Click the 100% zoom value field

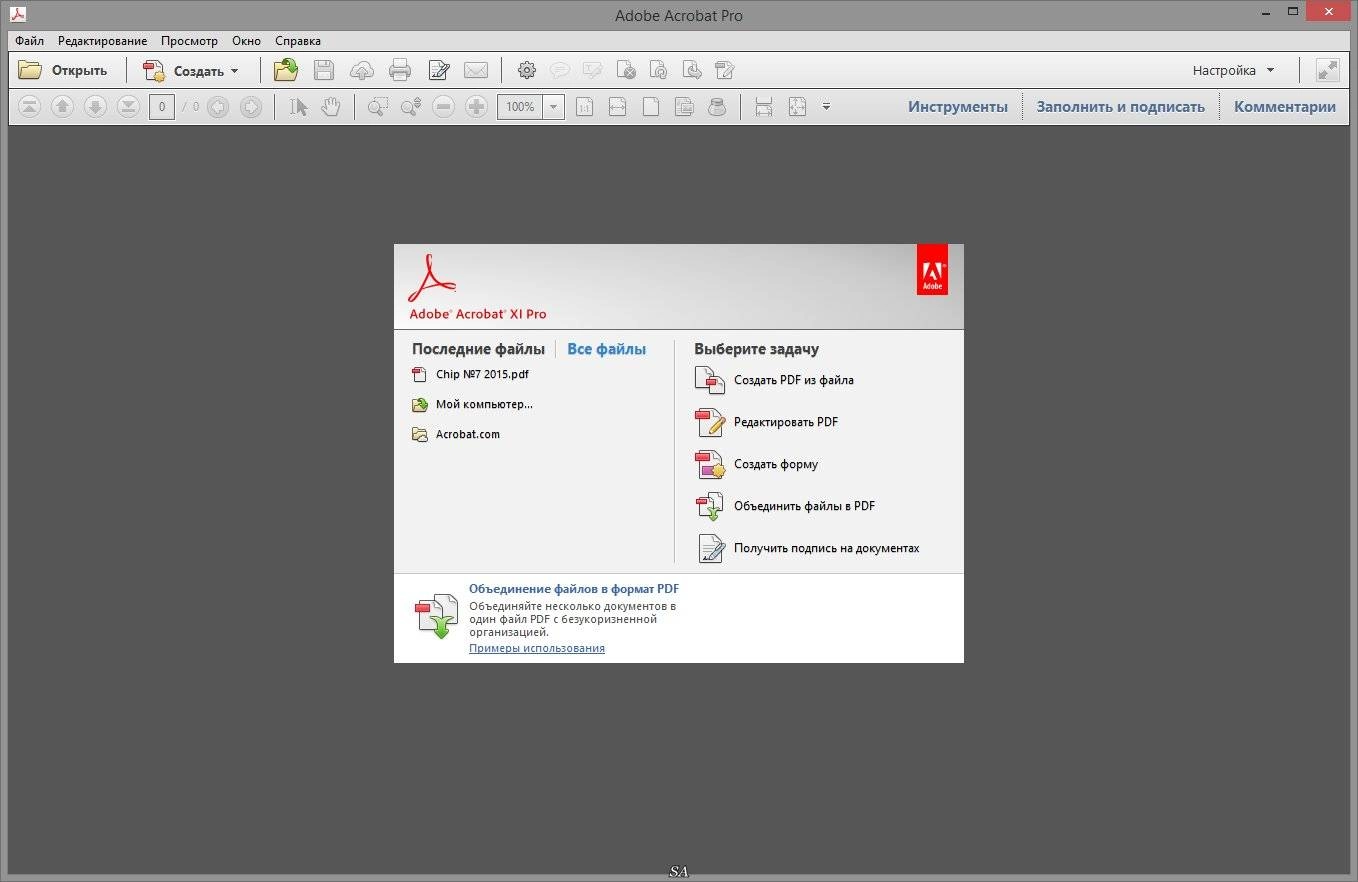click(520, 106)
